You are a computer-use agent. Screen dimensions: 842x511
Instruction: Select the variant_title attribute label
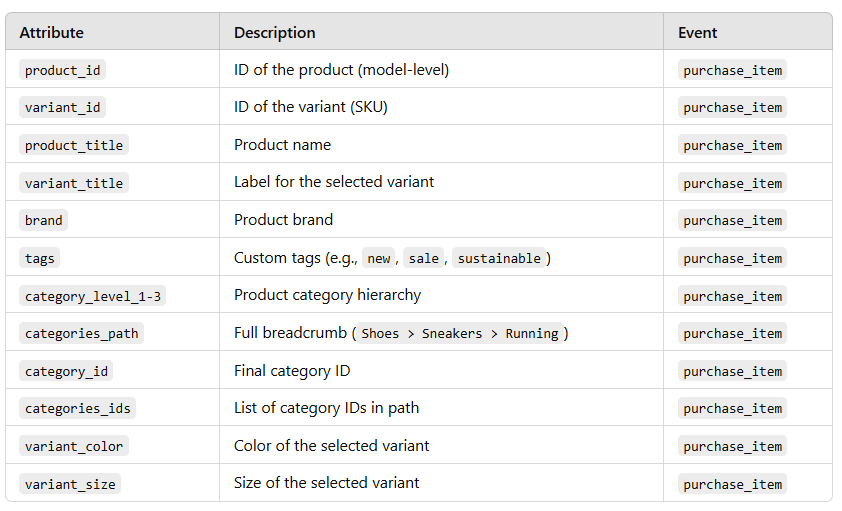[74, 183]
